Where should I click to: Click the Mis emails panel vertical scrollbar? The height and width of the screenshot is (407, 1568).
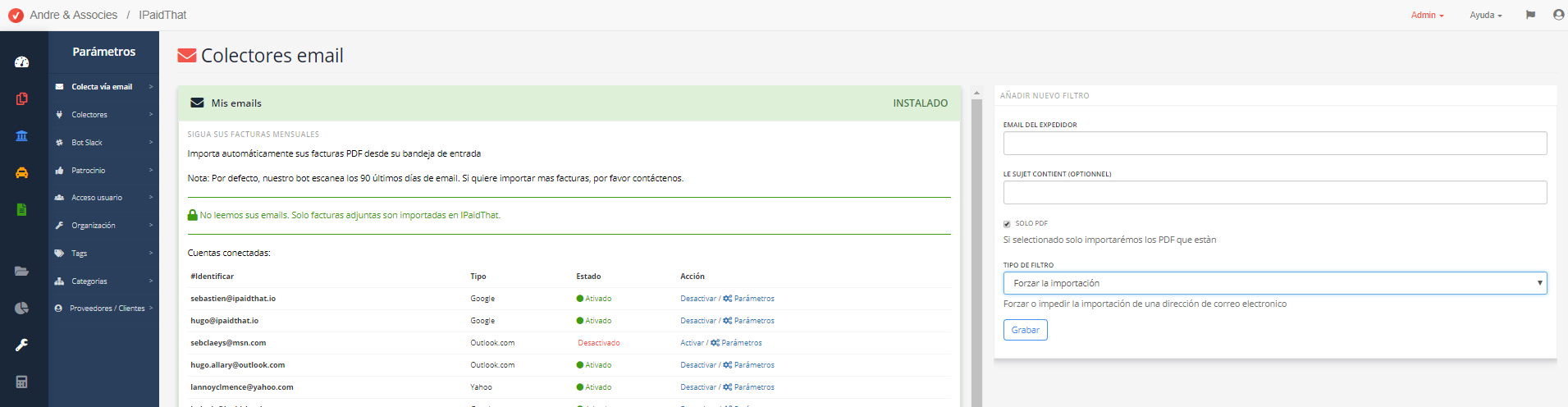pyautogui.click(x=976, y=246)
